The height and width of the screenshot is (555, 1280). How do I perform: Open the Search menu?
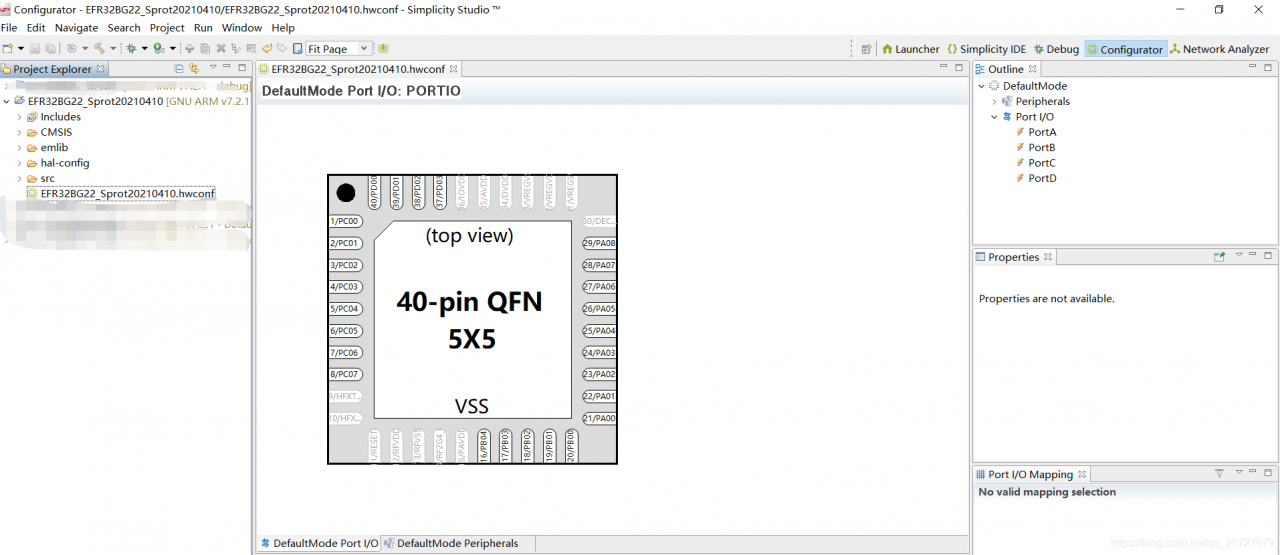tap(124, 28)
